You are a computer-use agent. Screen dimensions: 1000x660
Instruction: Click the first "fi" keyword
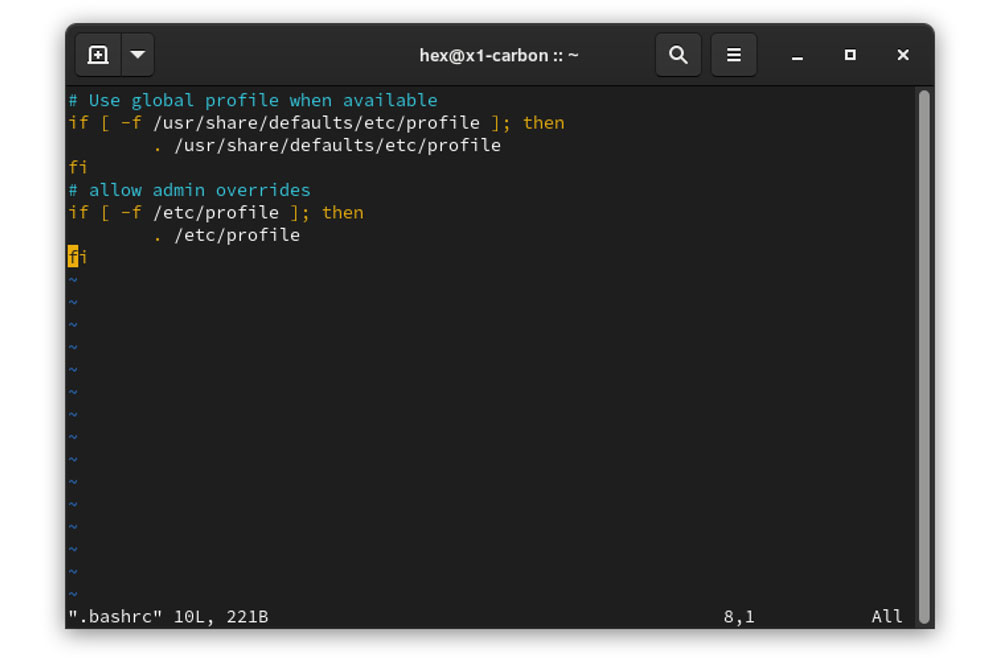coord(78,167)
